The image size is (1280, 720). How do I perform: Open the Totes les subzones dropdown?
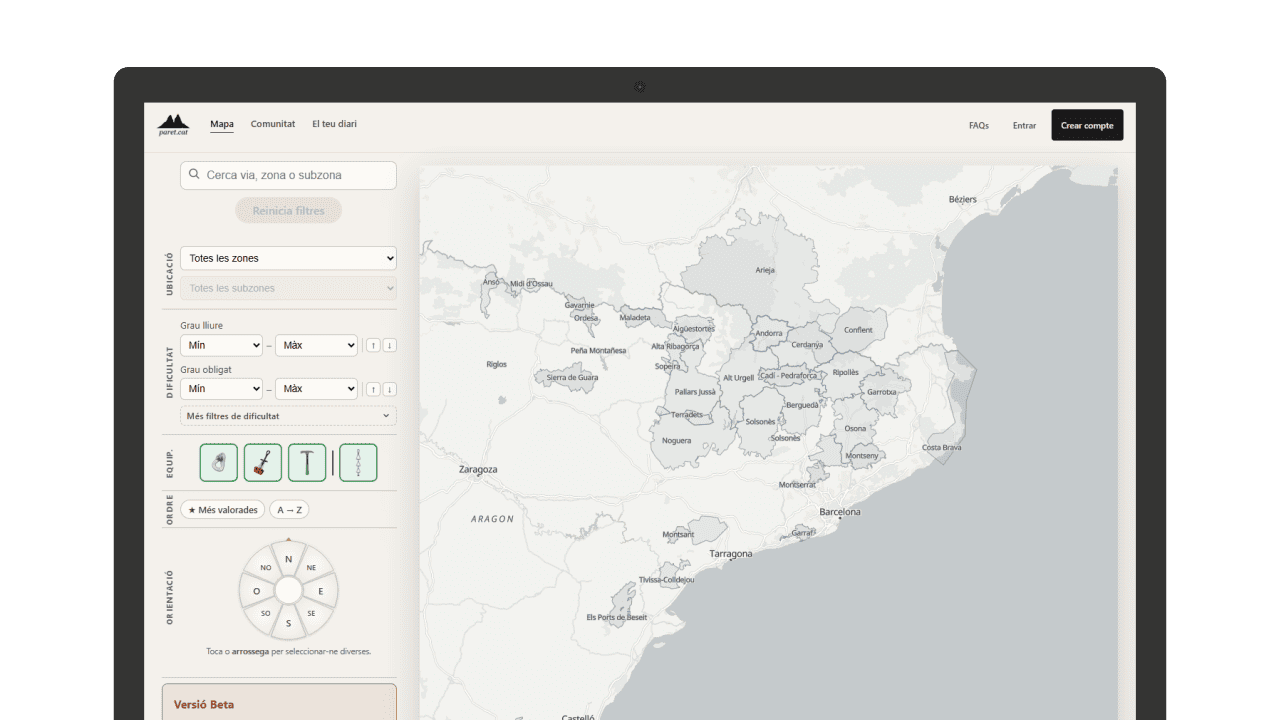[x=288, y=288]
